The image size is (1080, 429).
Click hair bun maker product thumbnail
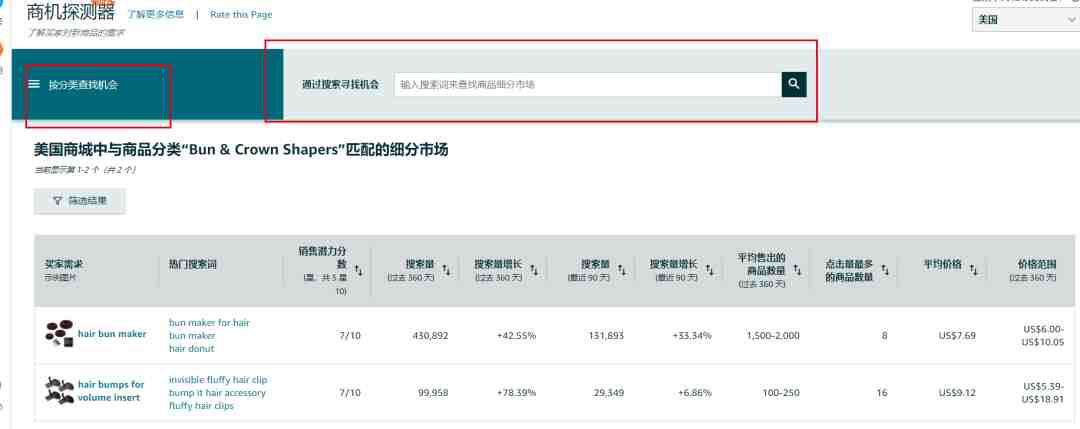click(60, 334)
